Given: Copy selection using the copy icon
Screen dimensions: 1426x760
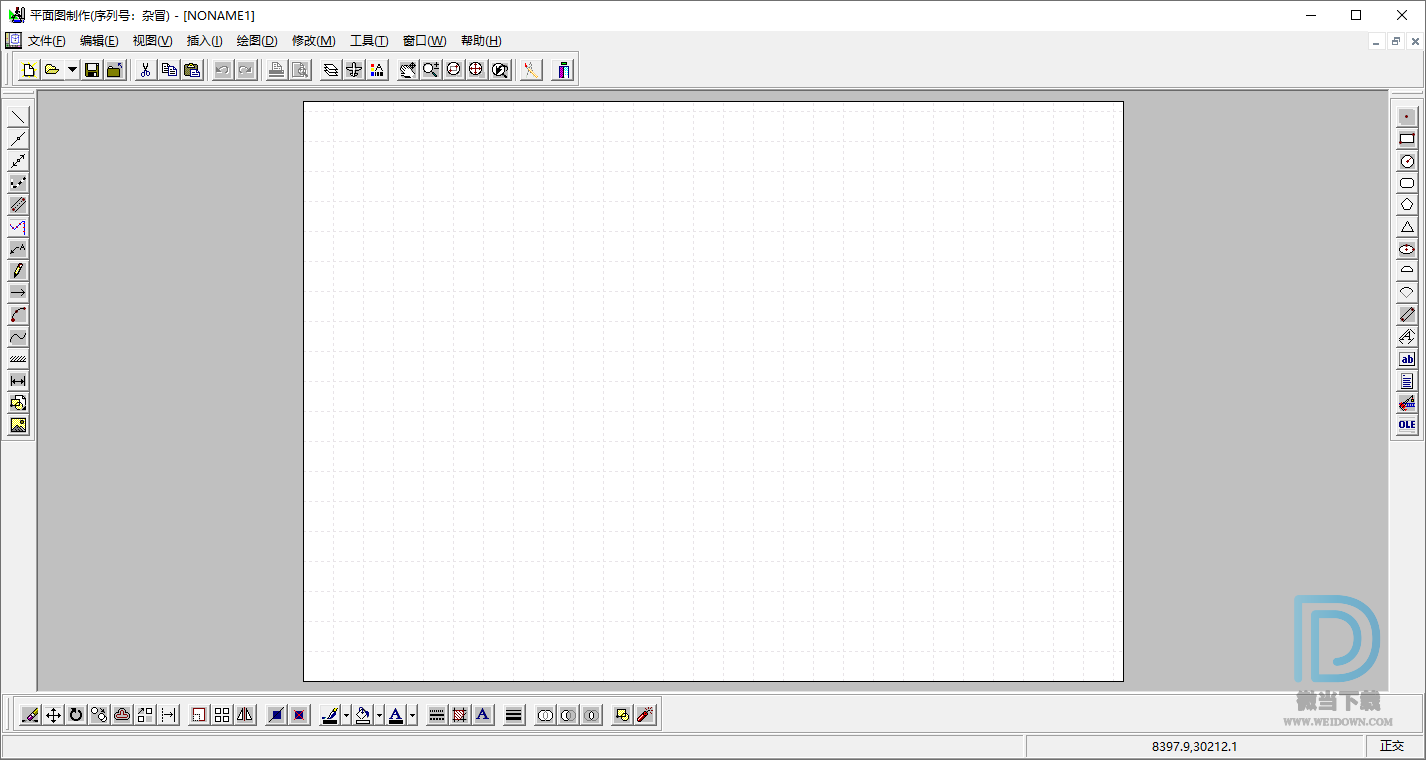Looking at the screenshot, I should (x=169, y=70).
